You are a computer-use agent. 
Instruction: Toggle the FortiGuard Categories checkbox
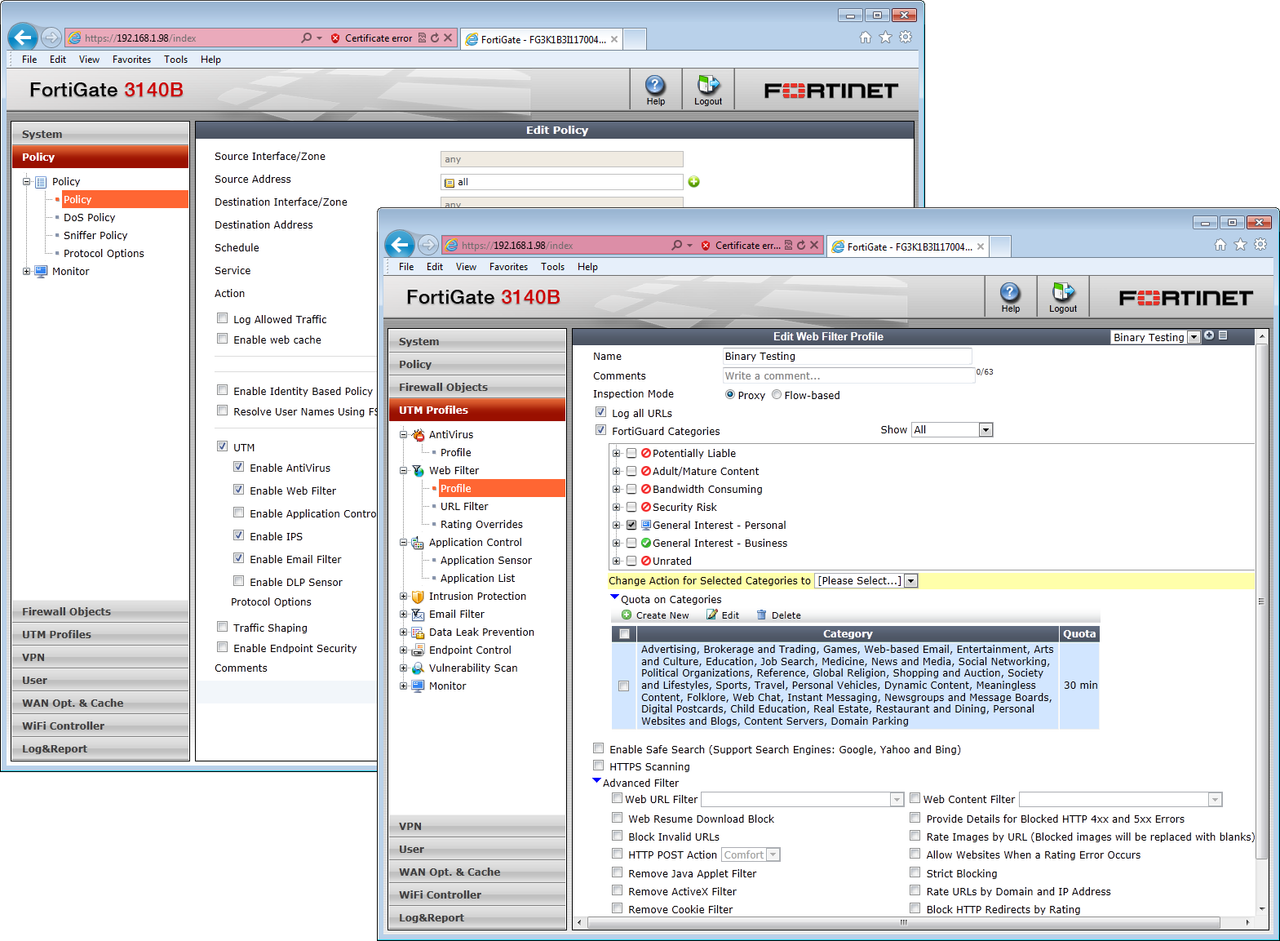[600, 431]
